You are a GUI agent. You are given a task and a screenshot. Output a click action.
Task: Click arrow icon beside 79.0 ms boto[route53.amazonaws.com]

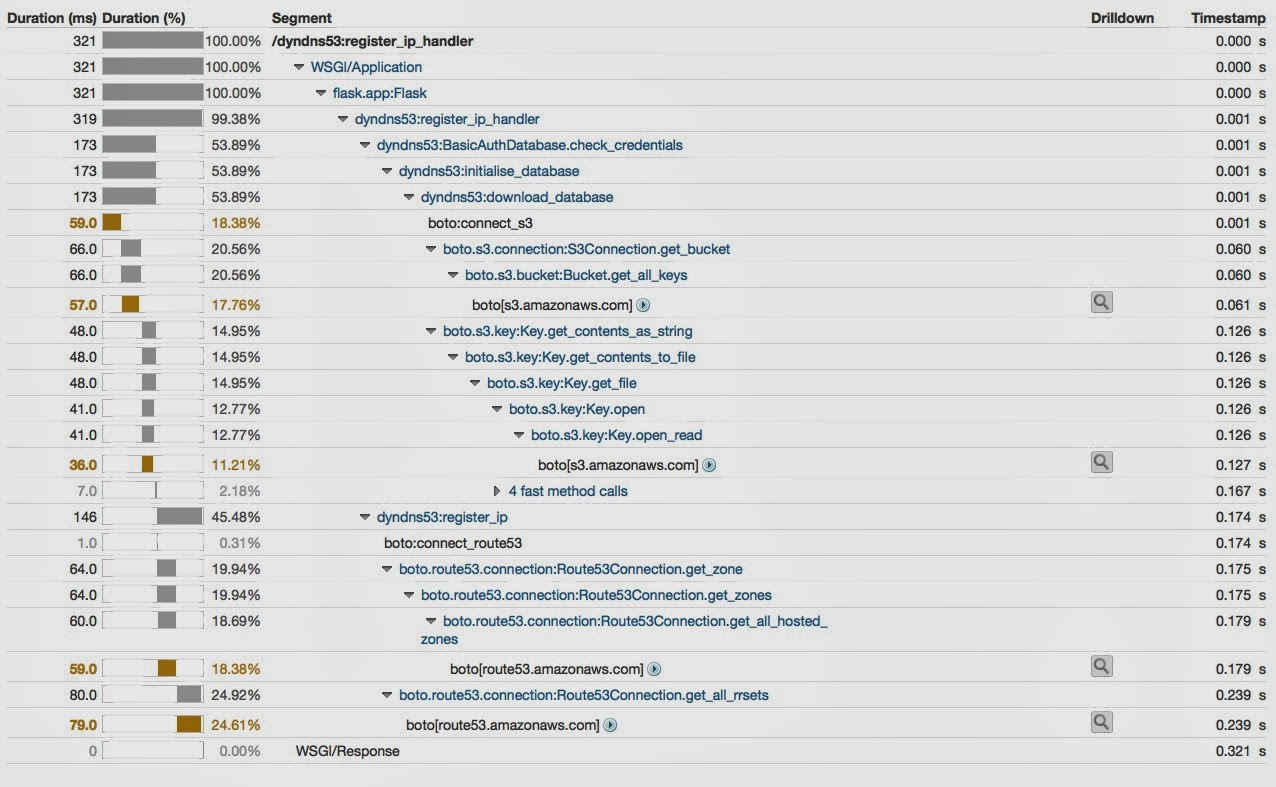point(610,725)
